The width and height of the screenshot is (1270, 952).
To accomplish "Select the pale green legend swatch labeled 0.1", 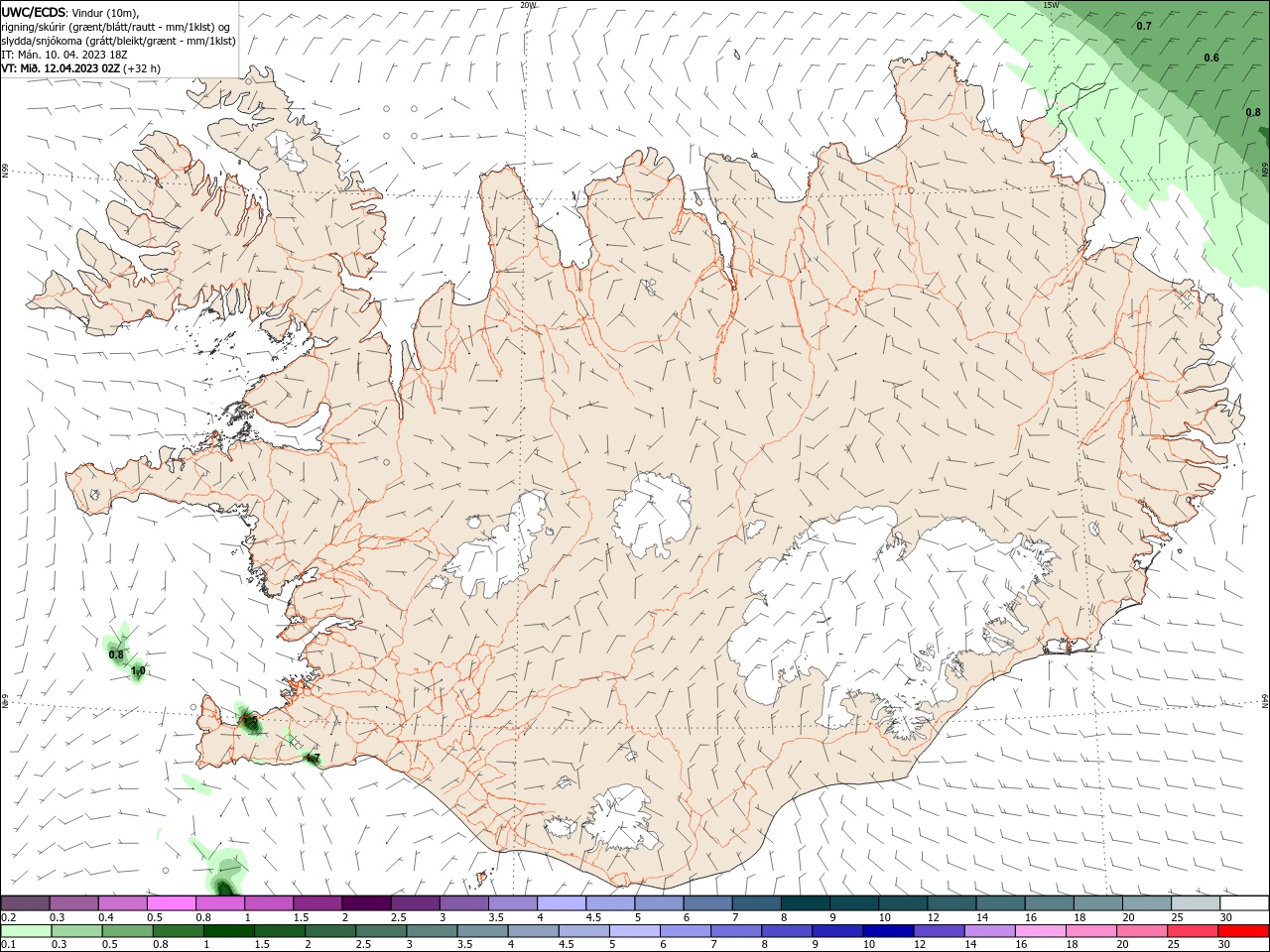I will (26, 930).
